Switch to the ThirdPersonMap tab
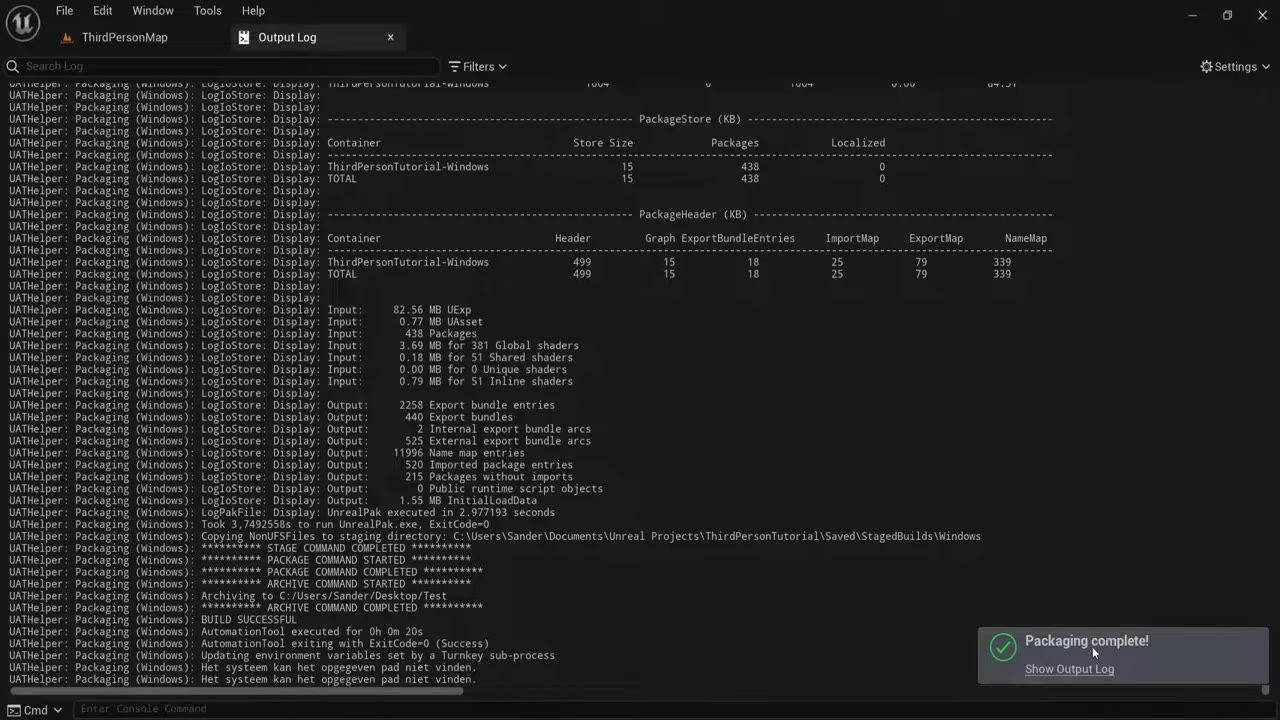 coord(124,37)
